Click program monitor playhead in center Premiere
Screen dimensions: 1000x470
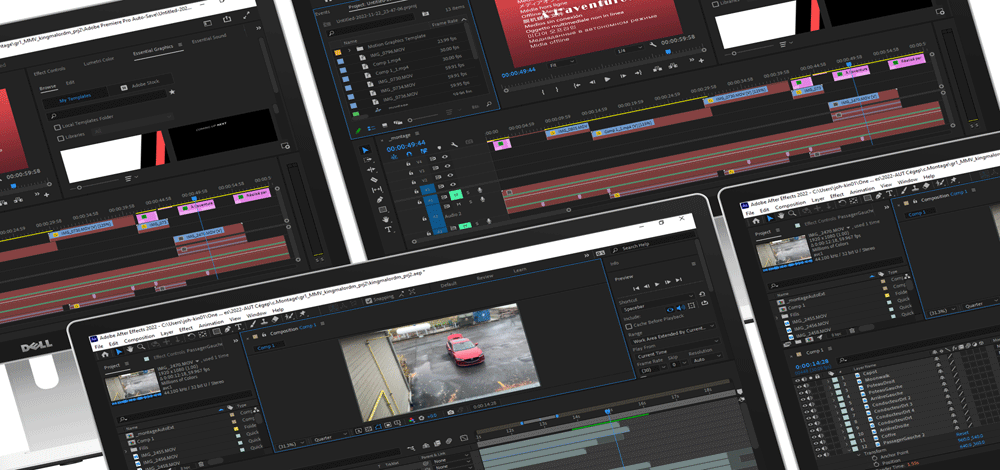coord(668,50)
